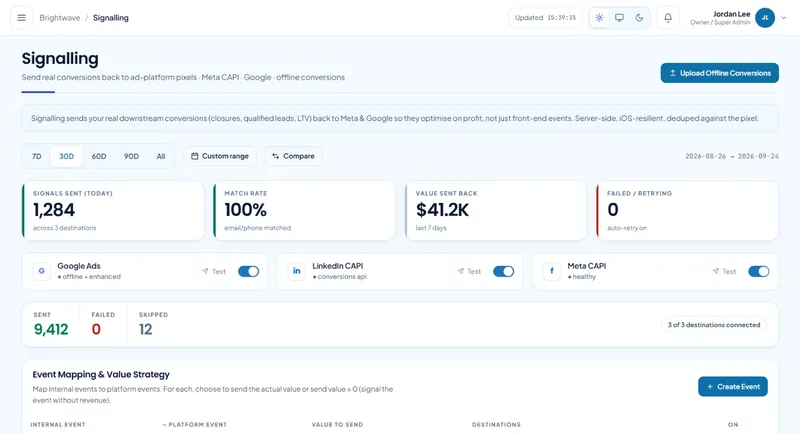Image resolution: width=800 pixels, height=434 pixels.
Task: Click Signalling breadcrumb item
Action: click(111, 18)
